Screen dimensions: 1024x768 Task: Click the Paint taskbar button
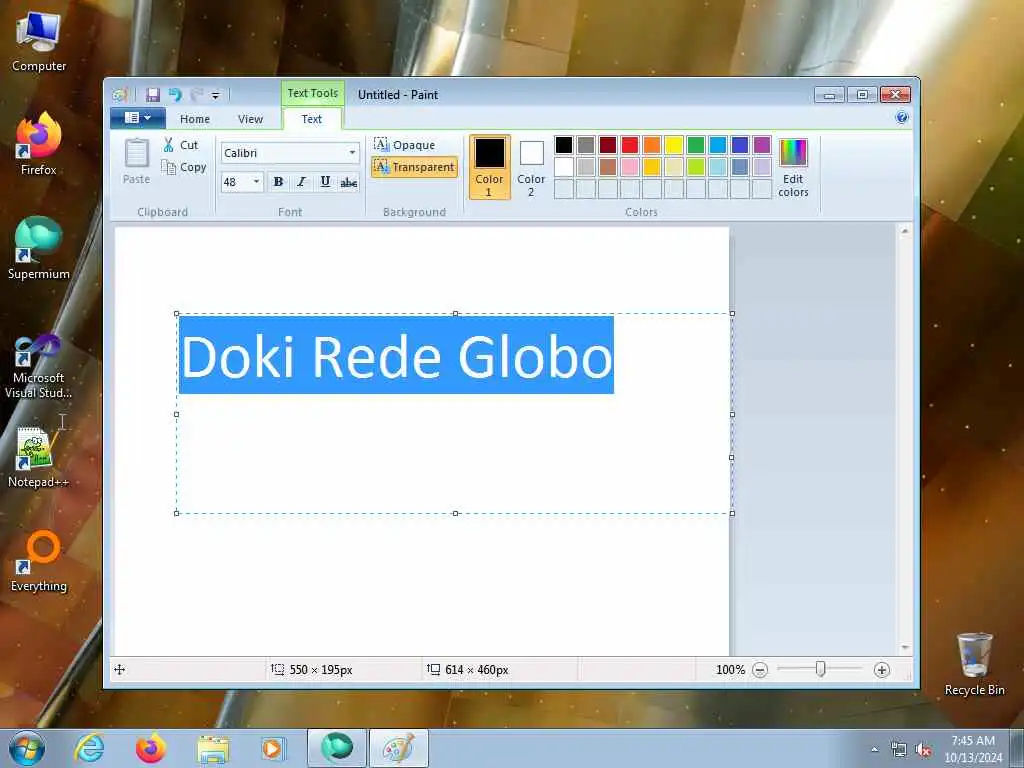click(398, 748)
